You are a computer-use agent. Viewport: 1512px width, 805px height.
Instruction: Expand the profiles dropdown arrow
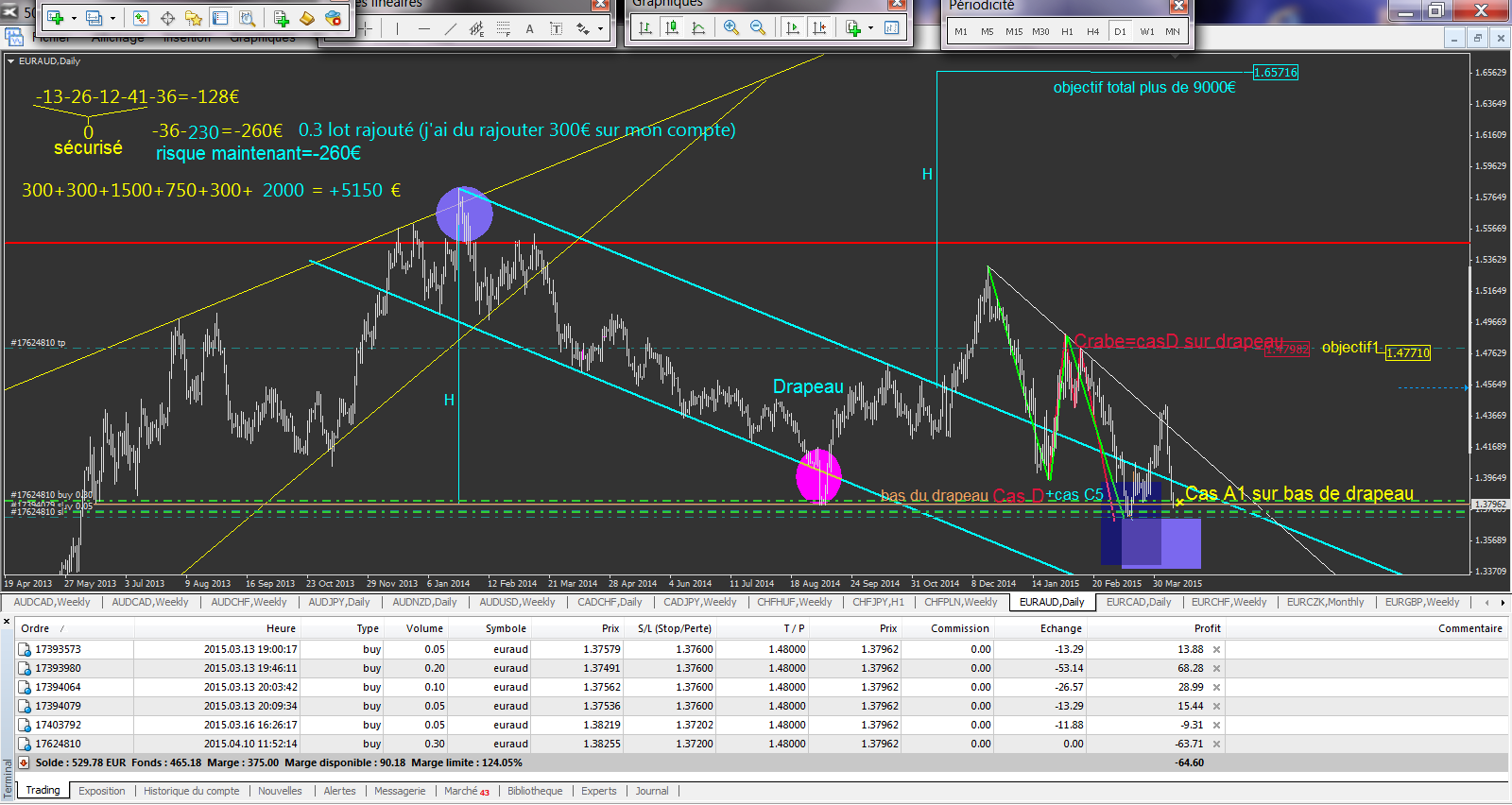112,18
